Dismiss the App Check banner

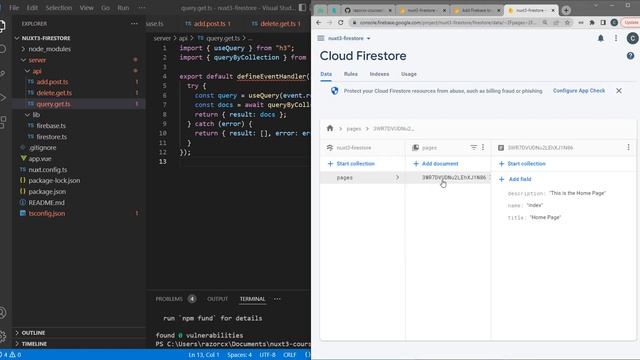click(x=619, y=91)
